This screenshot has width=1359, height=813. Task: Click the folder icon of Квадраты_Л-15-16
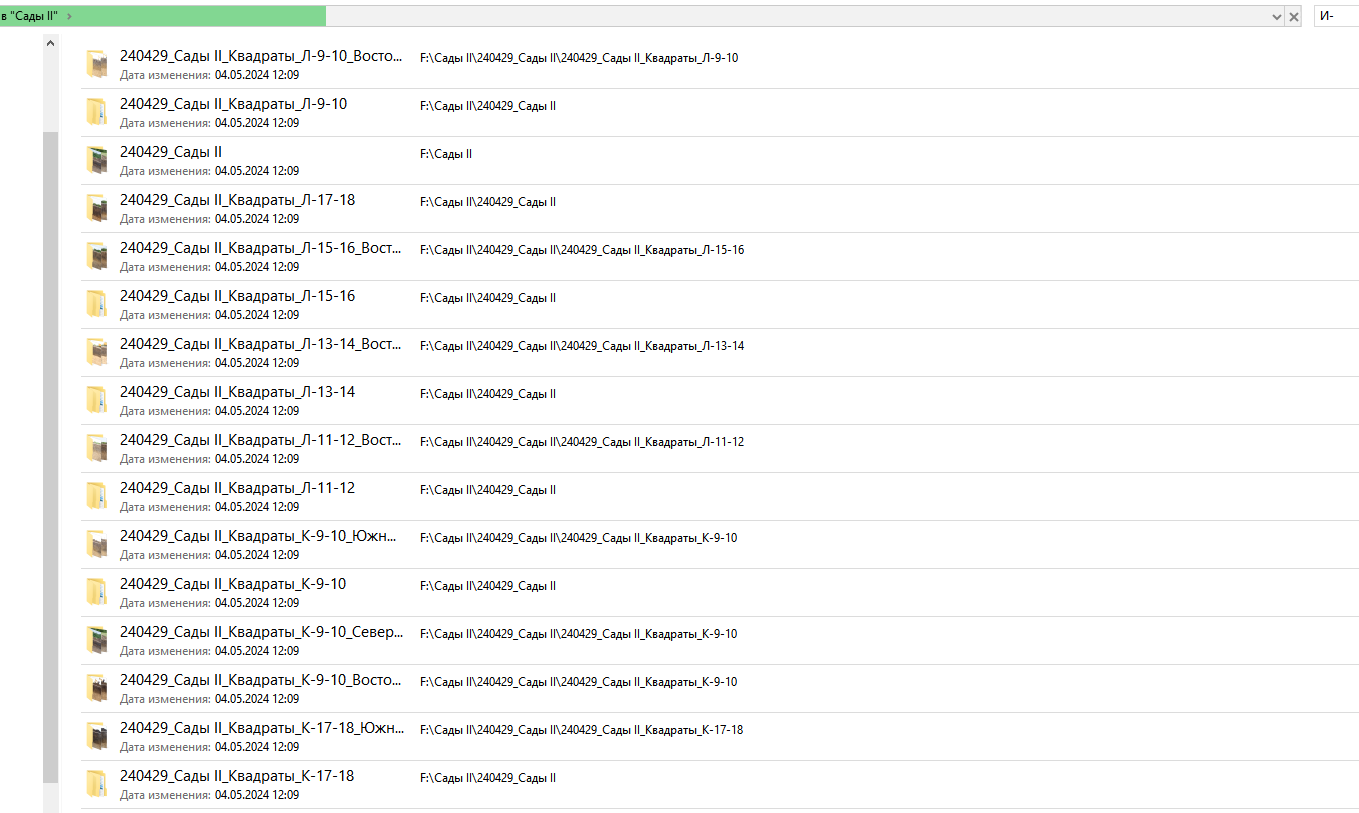96,304
